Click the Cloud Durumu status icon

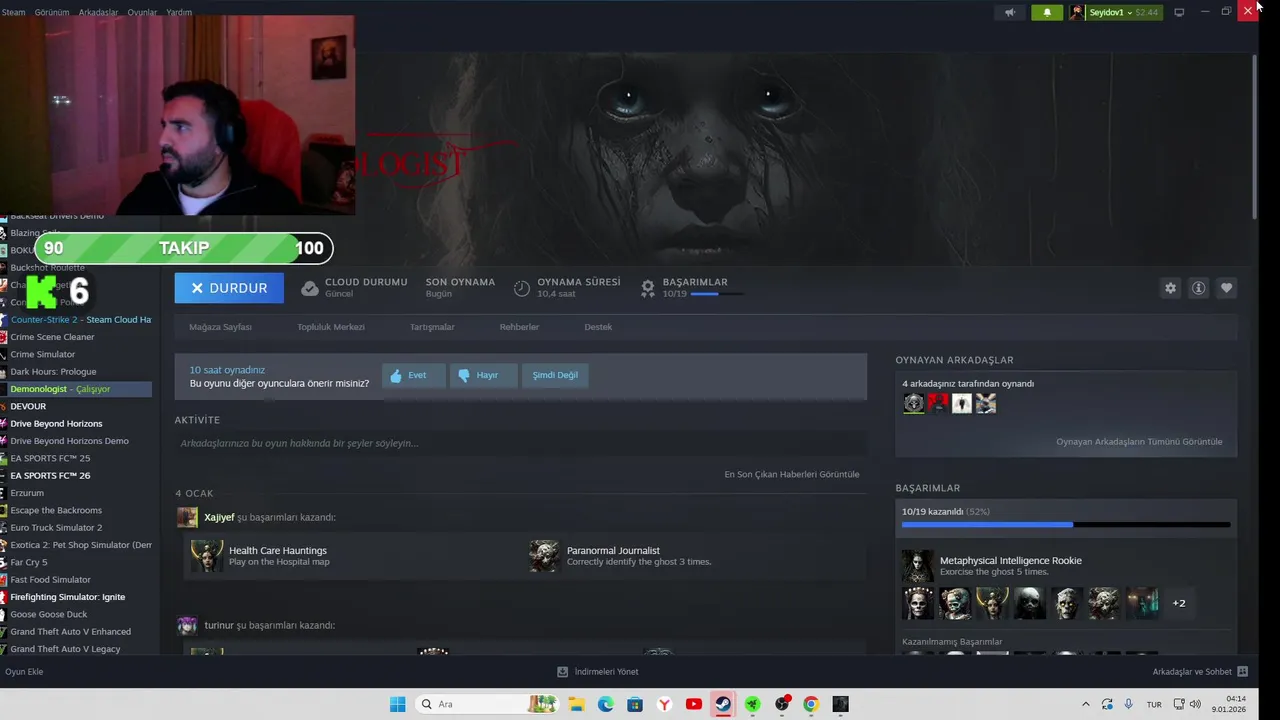tap(310, 288)
